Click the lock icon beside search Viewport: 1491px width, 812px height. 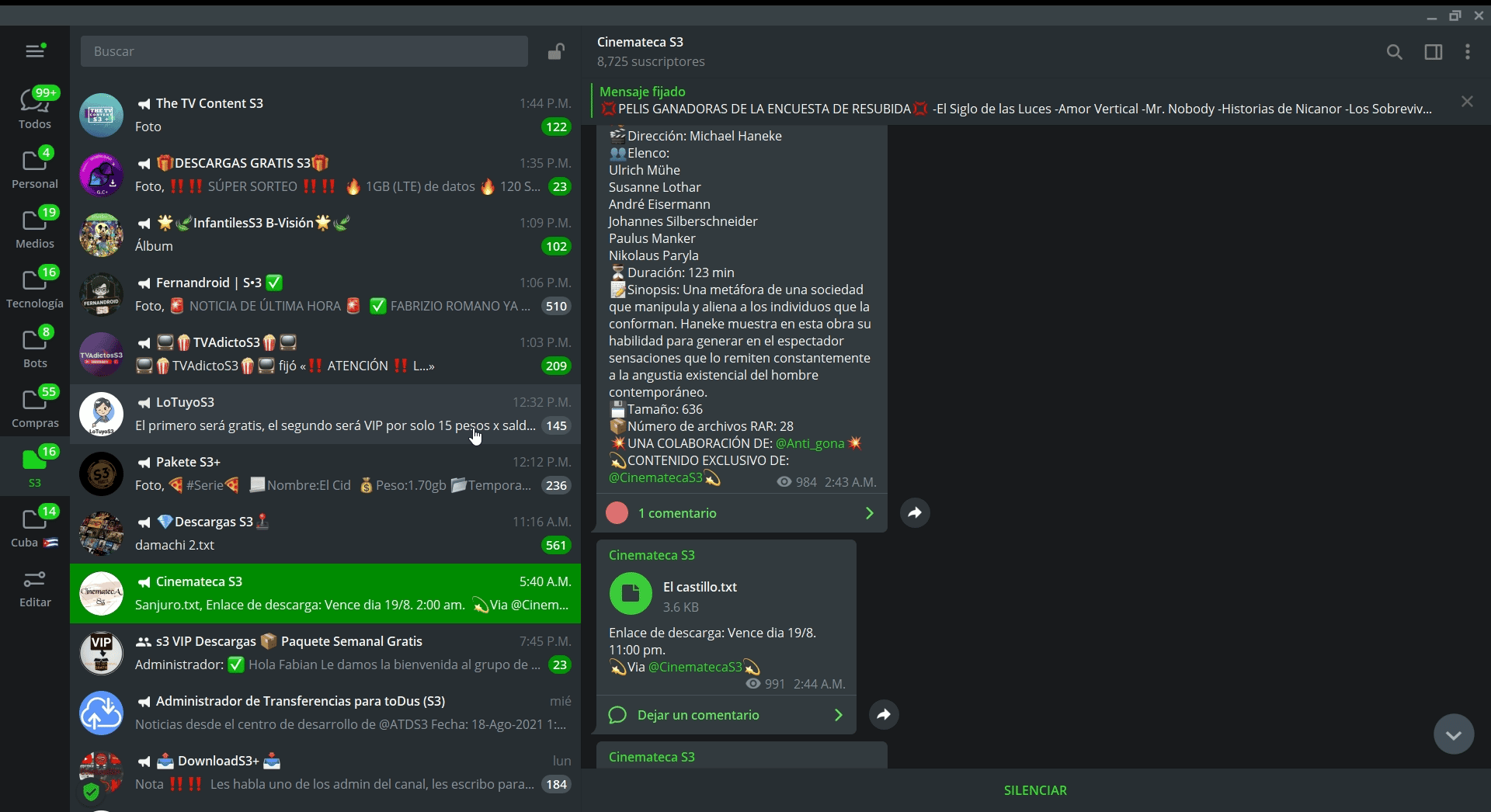click(x=556, y=51)
